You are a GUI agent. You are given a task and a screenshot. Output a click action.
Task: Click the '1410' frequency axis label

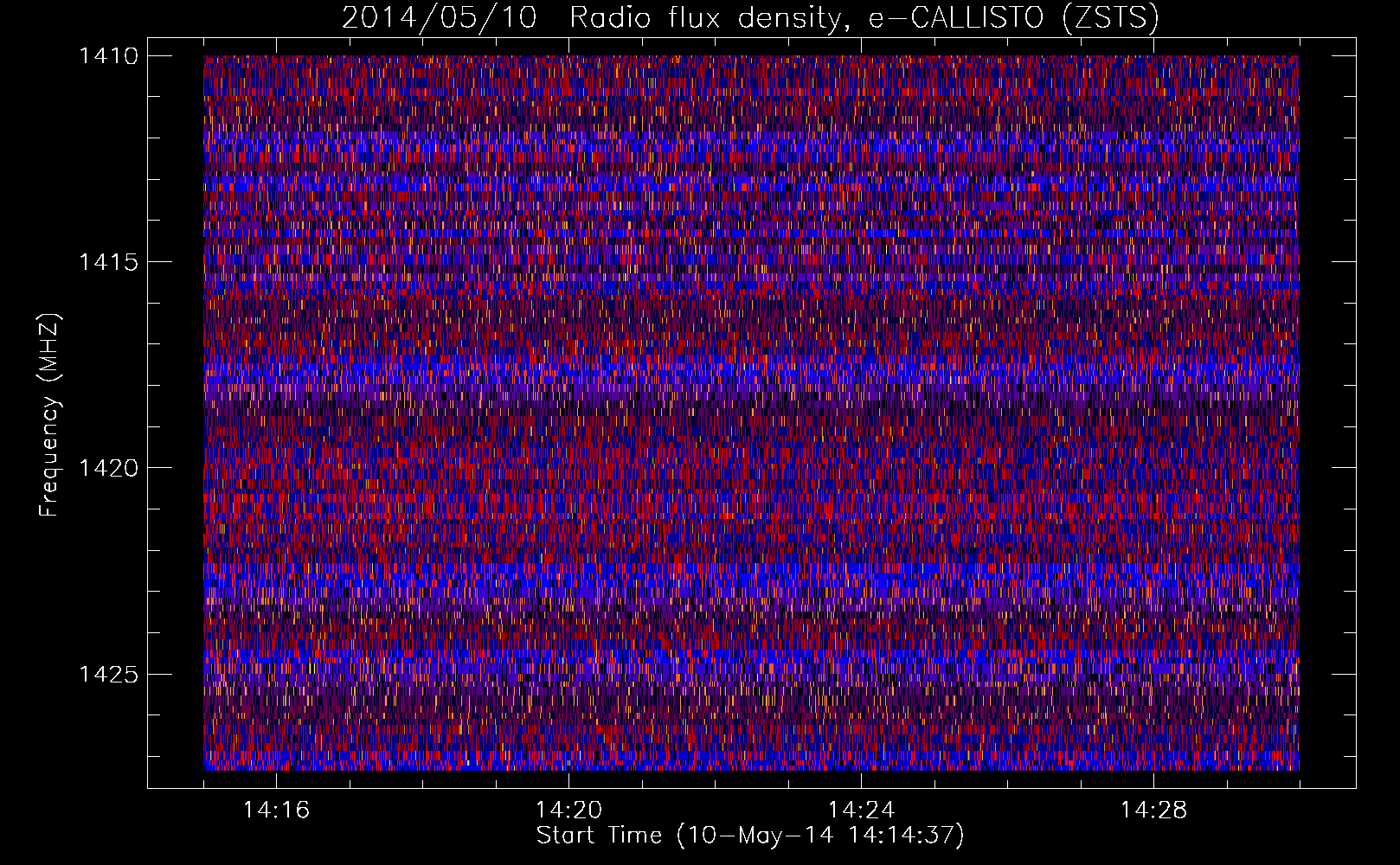coord(108,56)
